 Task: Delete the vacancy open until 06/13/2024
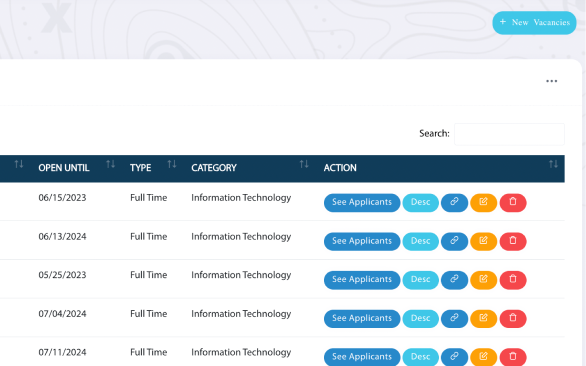pyautogui.click(x=513, y=241)
